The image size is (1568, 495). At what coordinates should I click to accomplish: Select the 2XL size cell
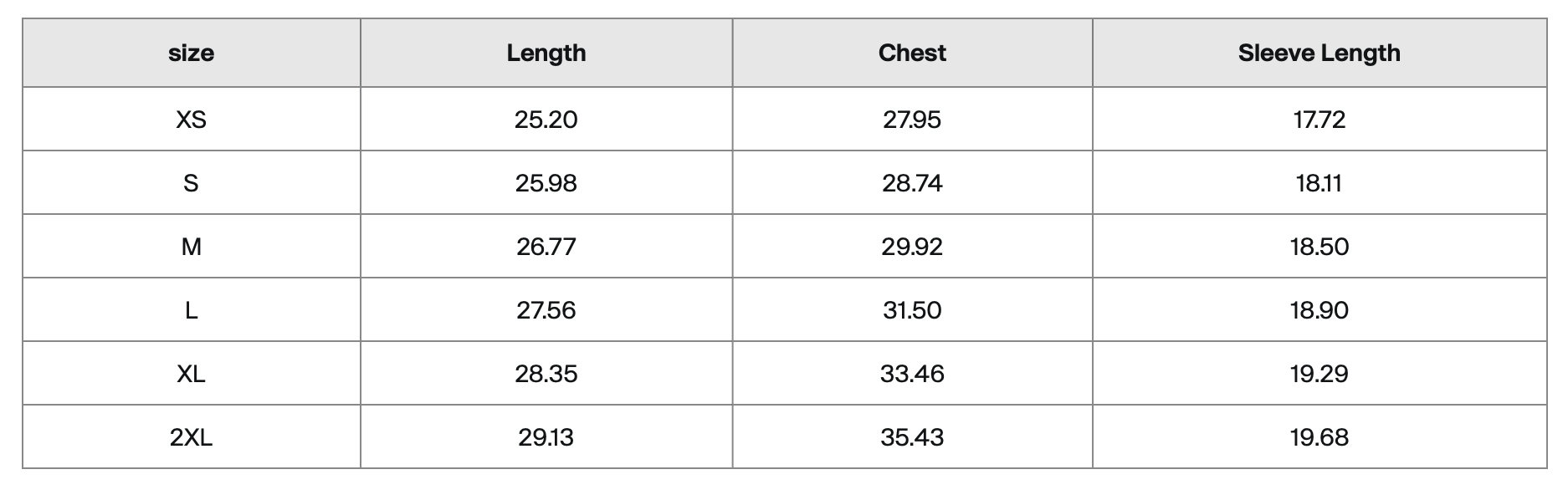tap(192, 436)
